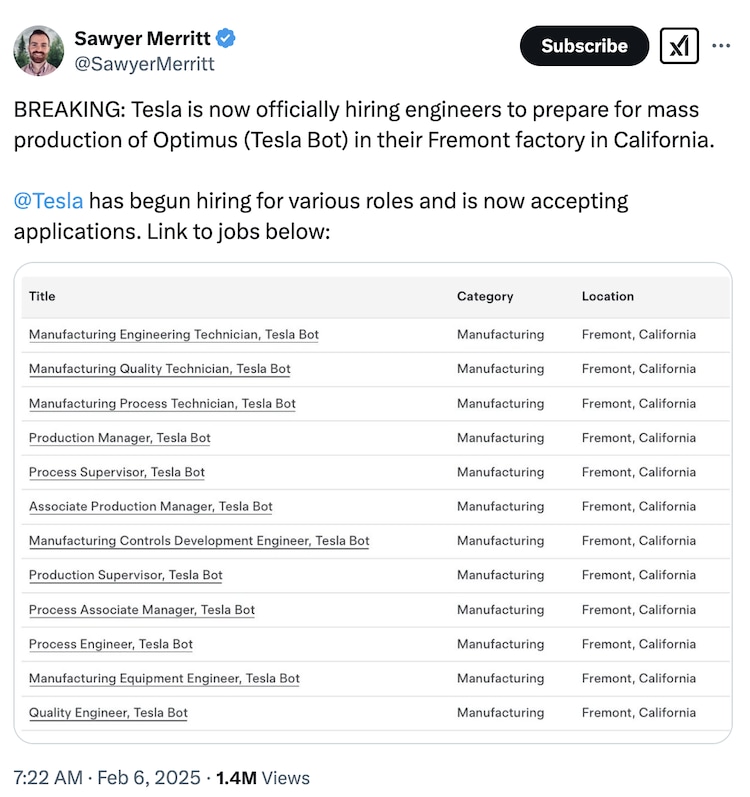This screenshot has height=797, width=750.
Task: Click the Grok icon beside Subscribe
Action: coord(679,46)
